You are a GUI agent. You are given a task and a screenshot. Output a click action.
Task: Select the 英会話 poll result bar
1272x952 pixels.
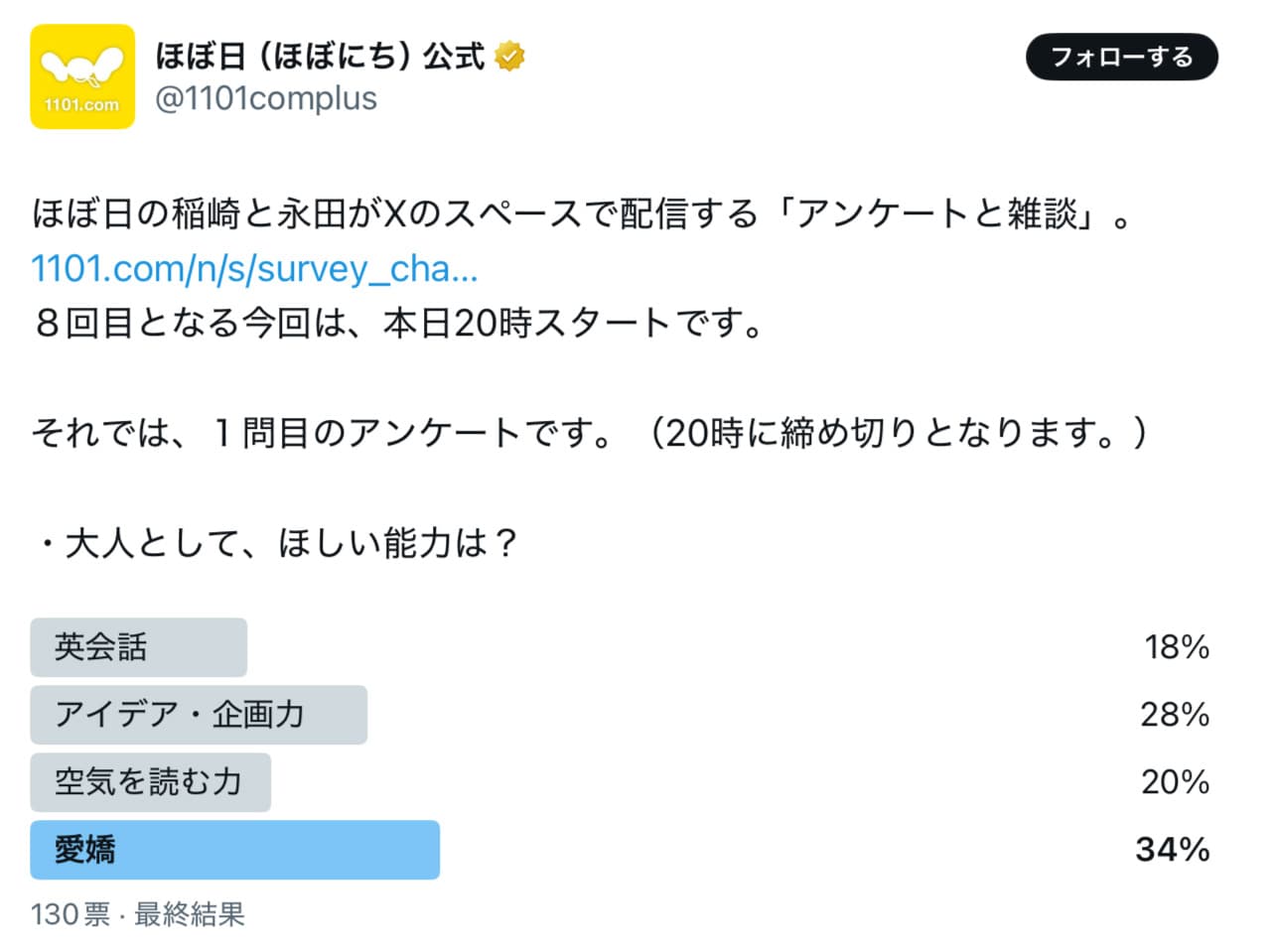138,647
